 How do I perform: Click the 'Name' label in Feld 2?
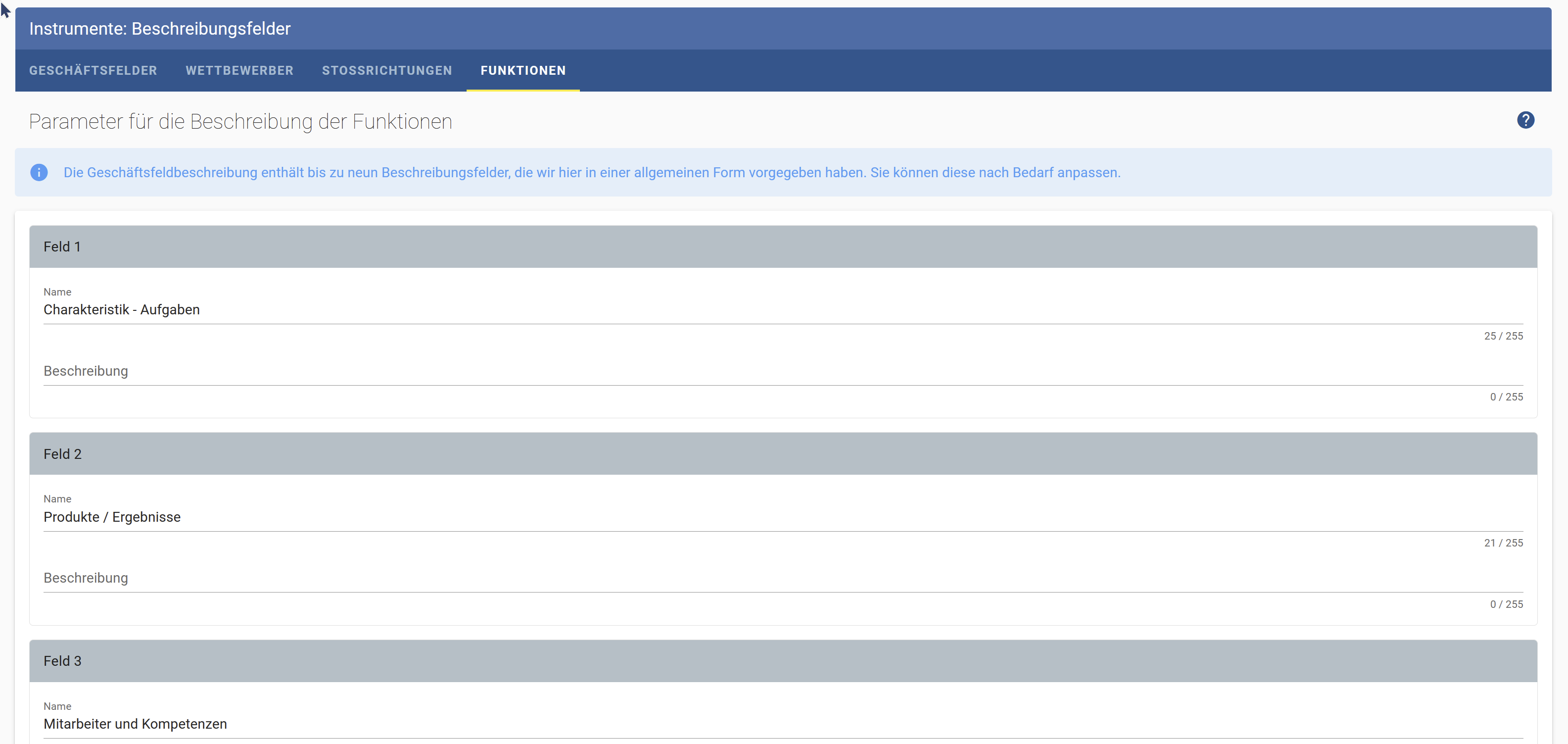point(57,499)
